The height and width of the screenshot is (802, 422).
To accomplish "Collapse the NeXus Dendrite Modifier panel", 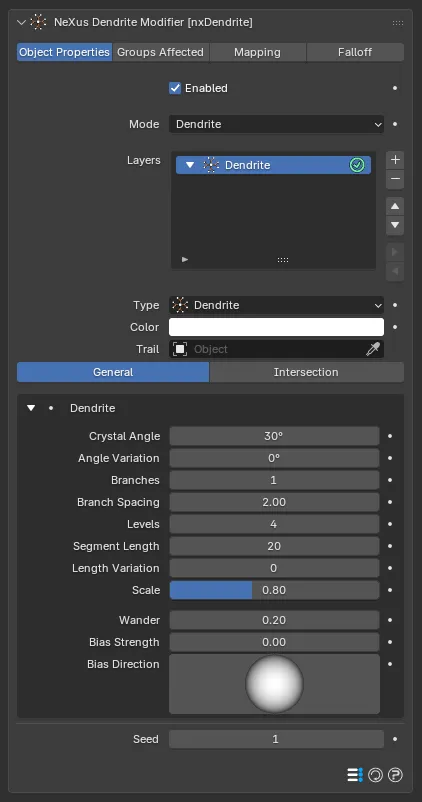I will (x=21, y=23).
